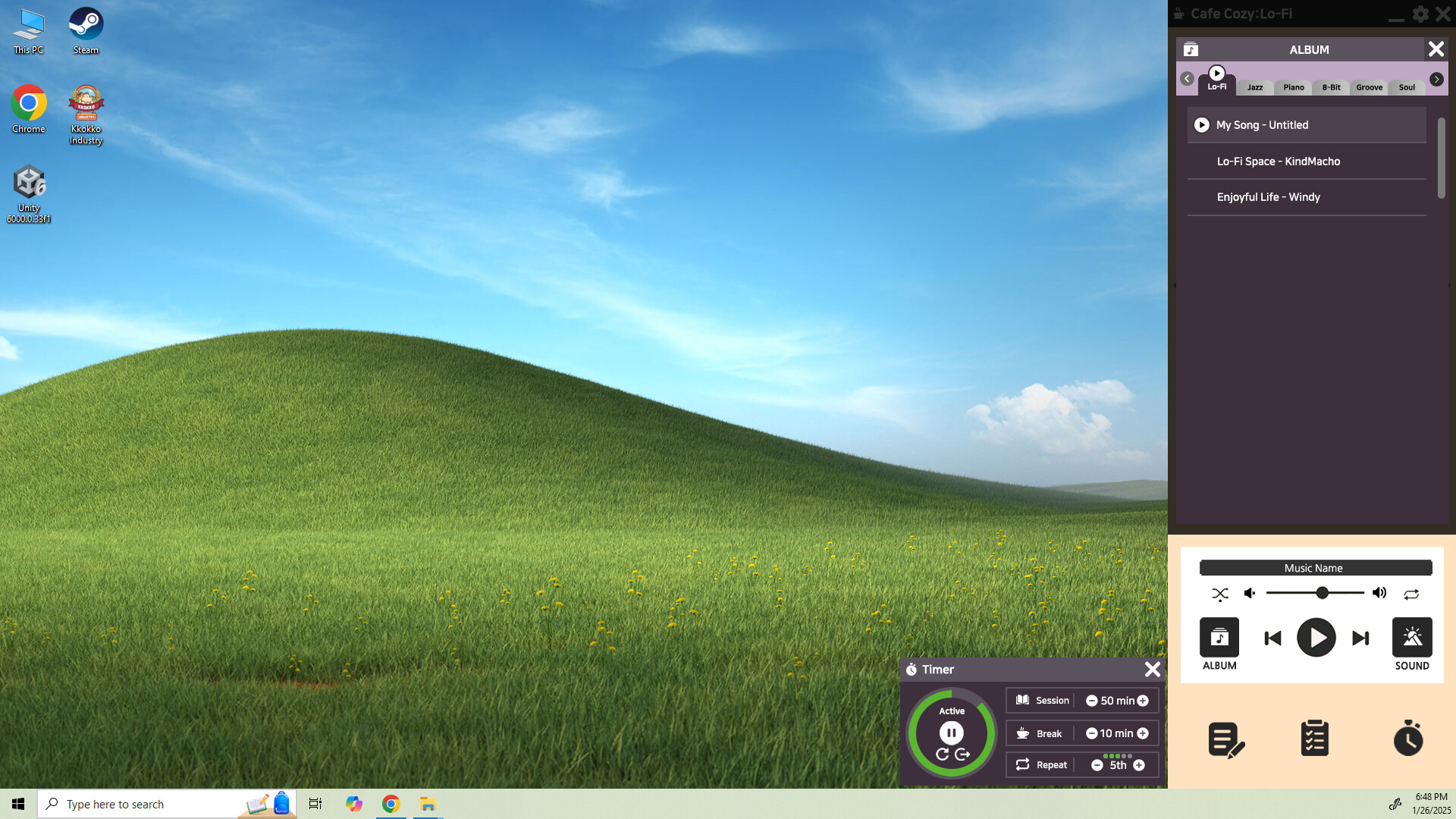Open Cafe Cozy settings gear
Image resolution: width=1456 pixels, height=819 pixels.
[x=1420, y=14]
